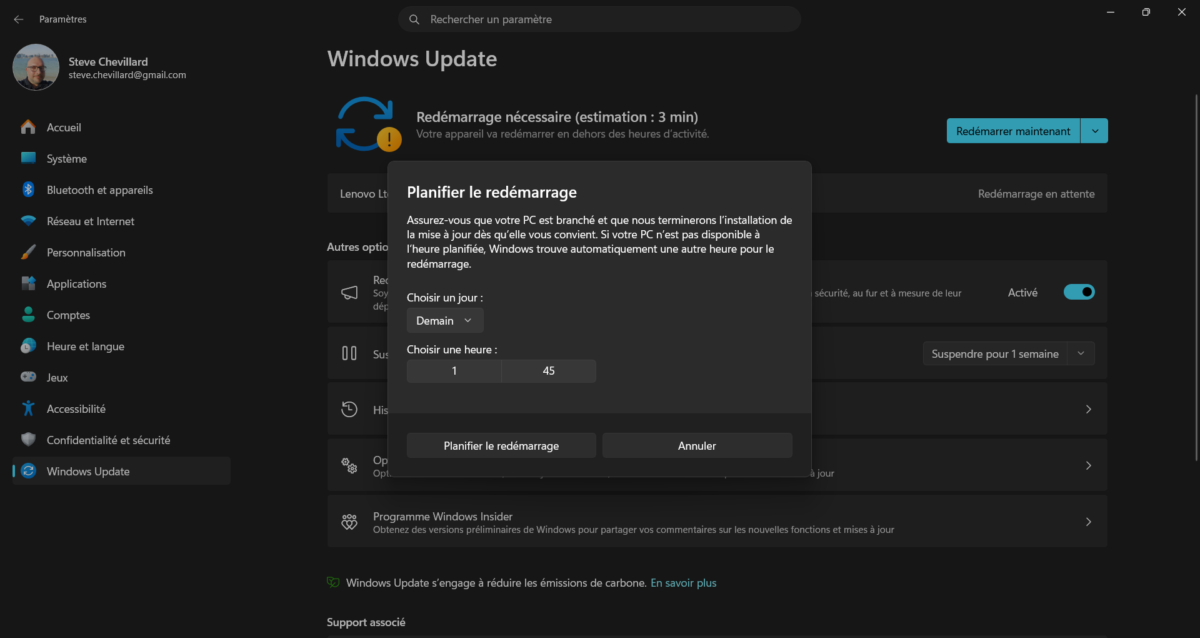This screenshot has height=638, width=1200.
Task: Go to Accessibilité in the sidebar
Action: [121, 408]
